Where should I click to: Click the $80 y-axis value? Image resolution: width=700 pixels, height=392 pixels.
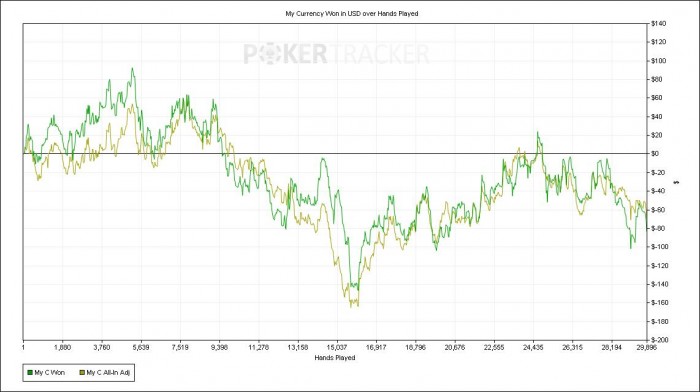pyautogui.click(x=657, y=79)
